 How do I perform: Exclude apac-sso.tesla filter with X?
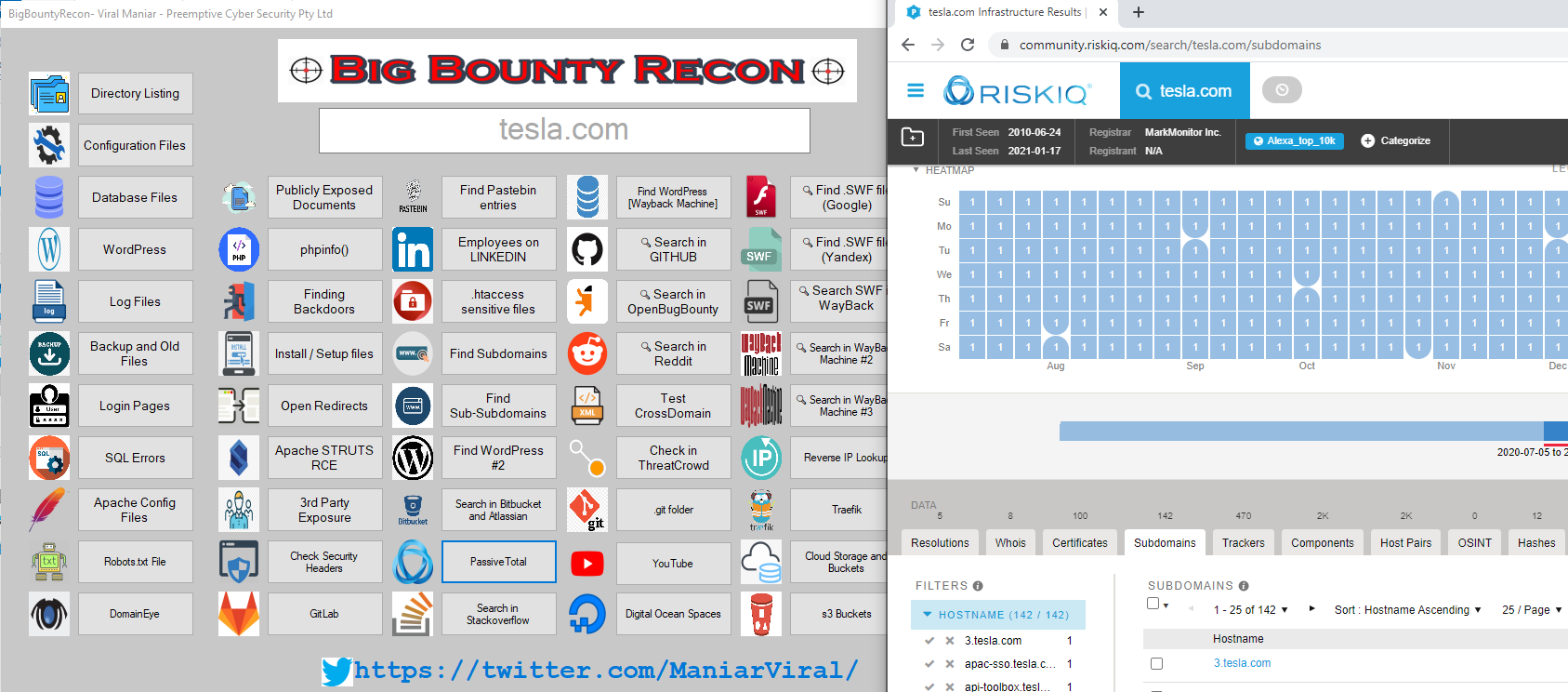[949, 664]
